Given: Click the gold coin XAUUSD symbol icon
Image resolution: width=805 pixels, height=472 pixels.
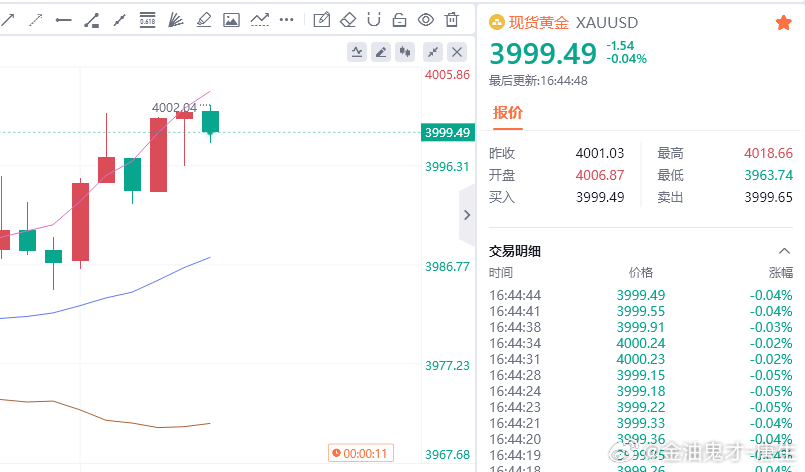Looking at the screenshot, I should click(x=497, y=23).
